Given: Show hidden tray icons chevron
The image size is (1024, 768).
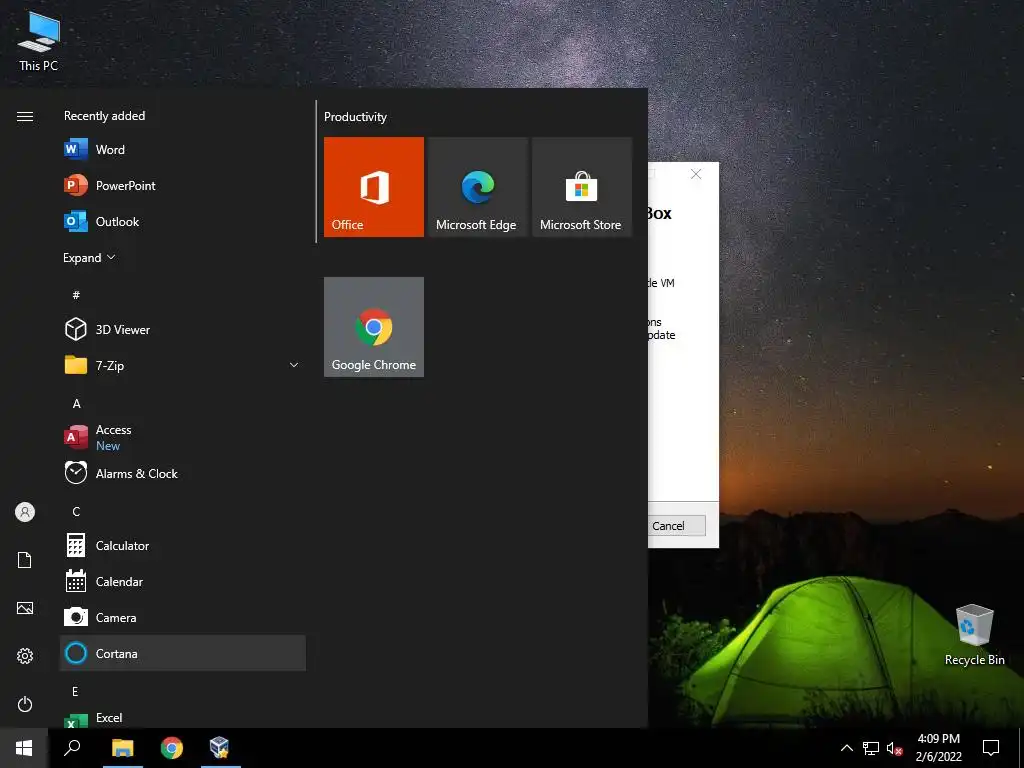Looking at the screenshot, I should 846,748.
